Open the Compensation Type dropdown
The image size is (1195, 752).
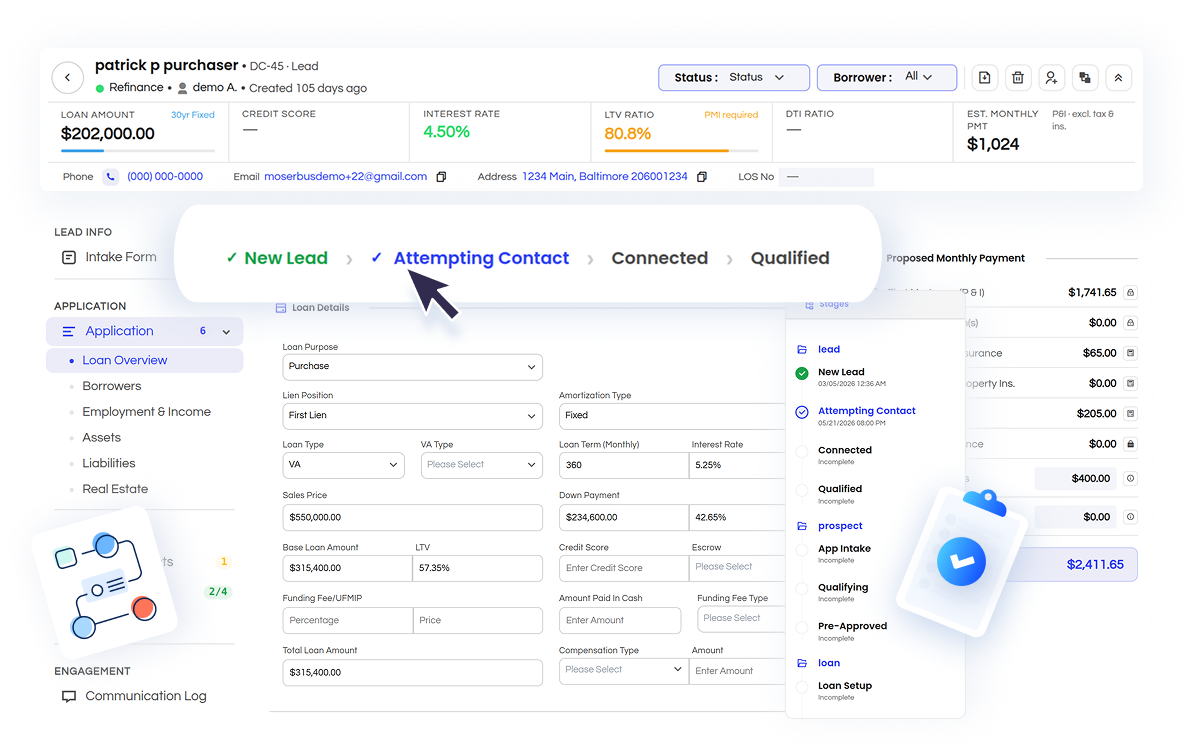tap(623, 670)
